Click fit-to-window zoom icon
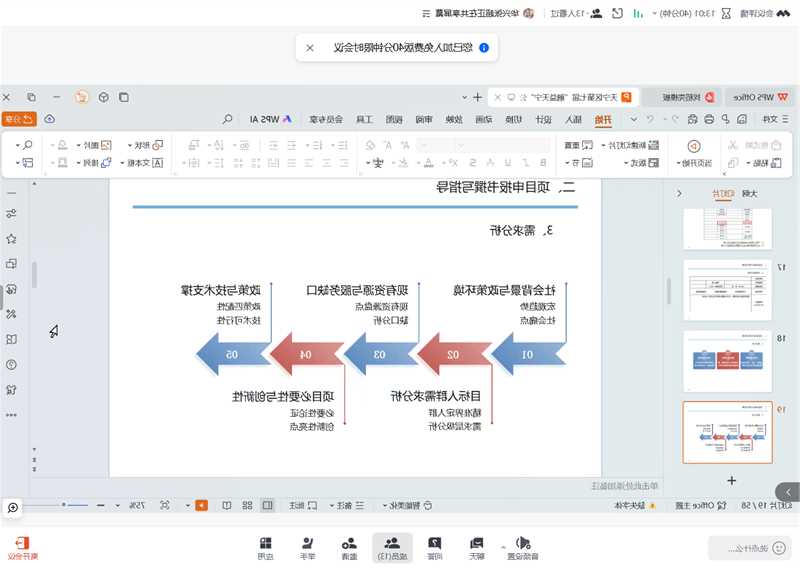This screenshot has width=800, height=568. click(x=165, y=505)
